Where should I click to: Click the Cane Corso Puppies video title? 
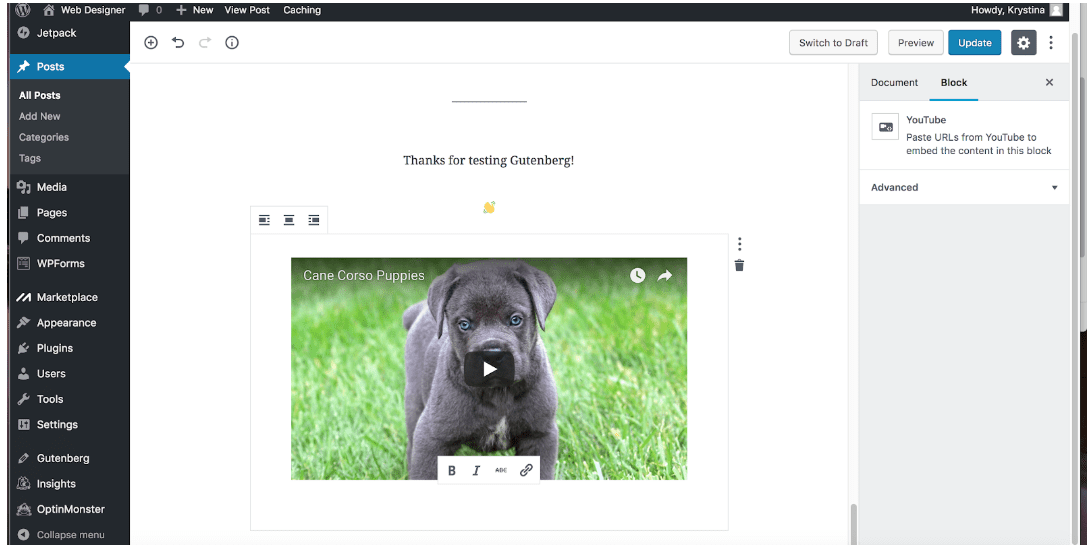(x=364, y=275)
